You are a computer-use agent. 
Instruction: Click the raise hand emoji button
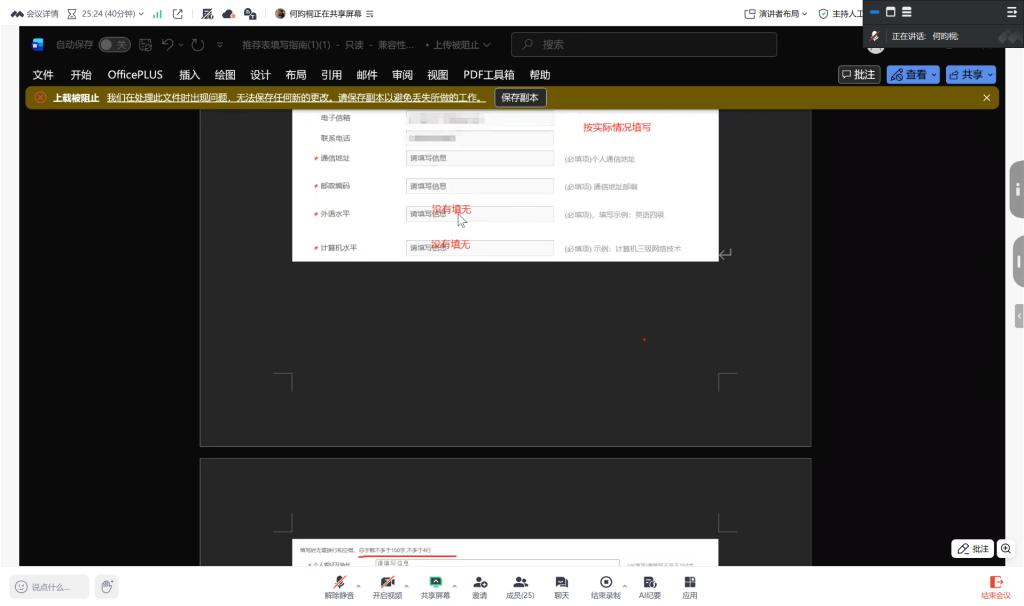pos(107,586)
